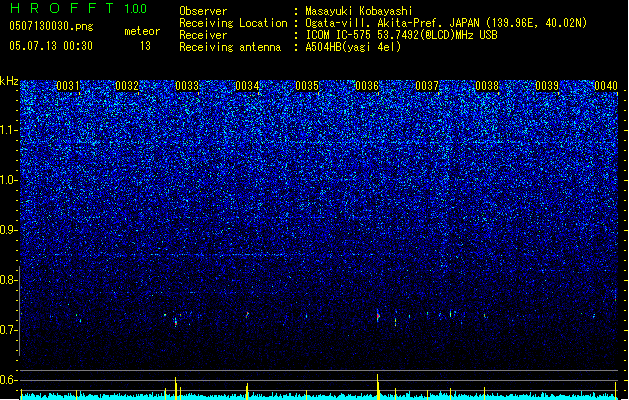Click time marker 0036
The width and height of the screenshot is (629, 400).
[x=367, y=86]
